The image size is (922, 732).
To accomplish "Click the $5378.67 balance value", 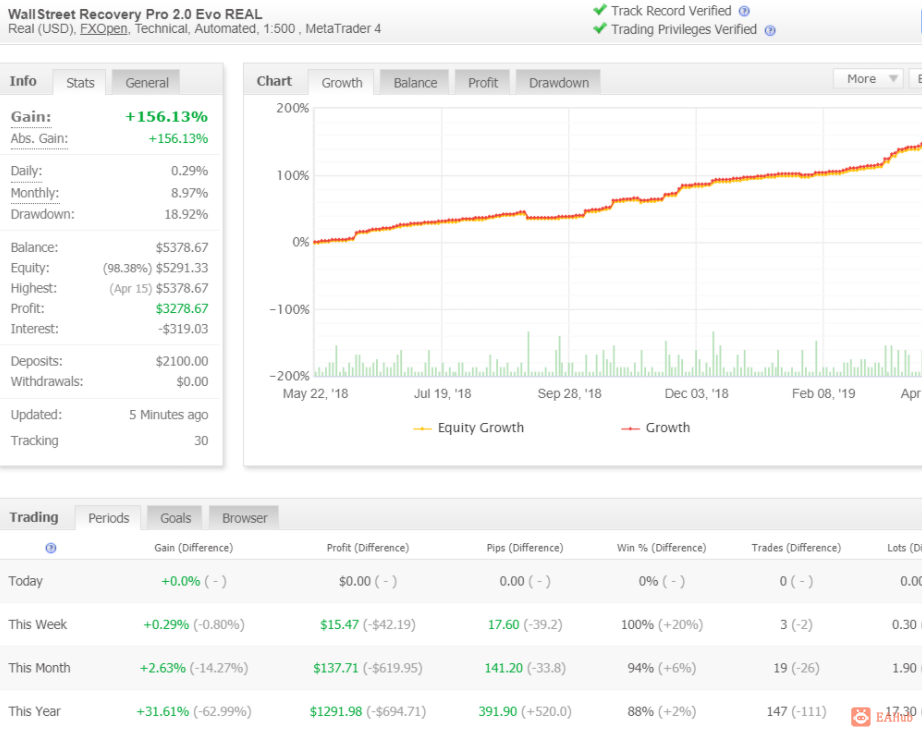I will click(x=182, y=248).
